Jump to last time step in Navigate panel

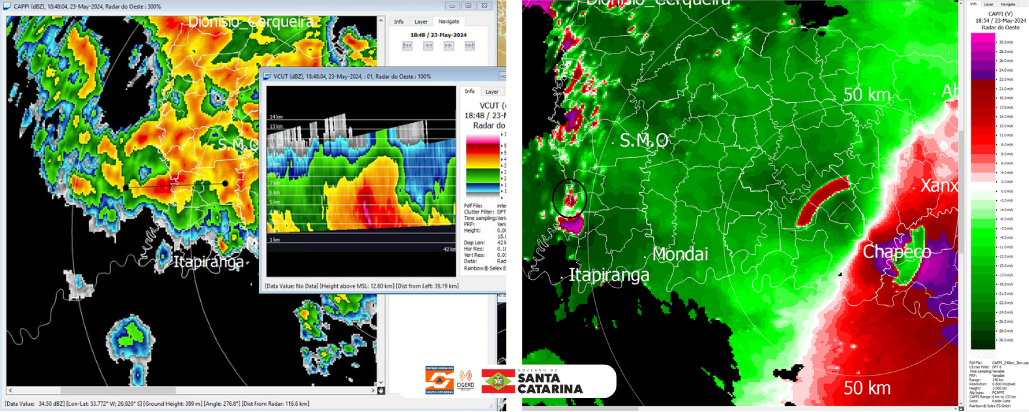(470, 46)
